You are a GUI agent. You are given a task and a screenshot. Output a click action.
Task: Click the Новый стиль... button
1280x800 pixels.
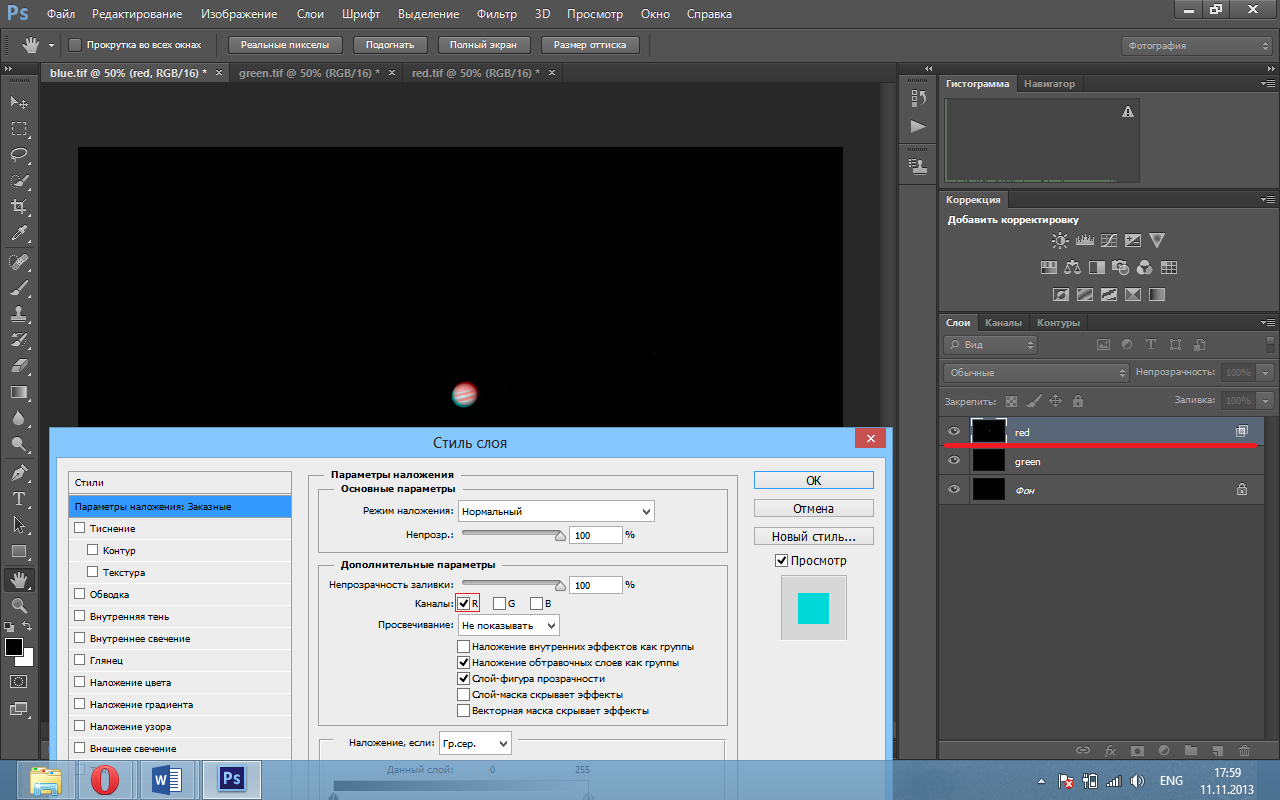(813, 536)
